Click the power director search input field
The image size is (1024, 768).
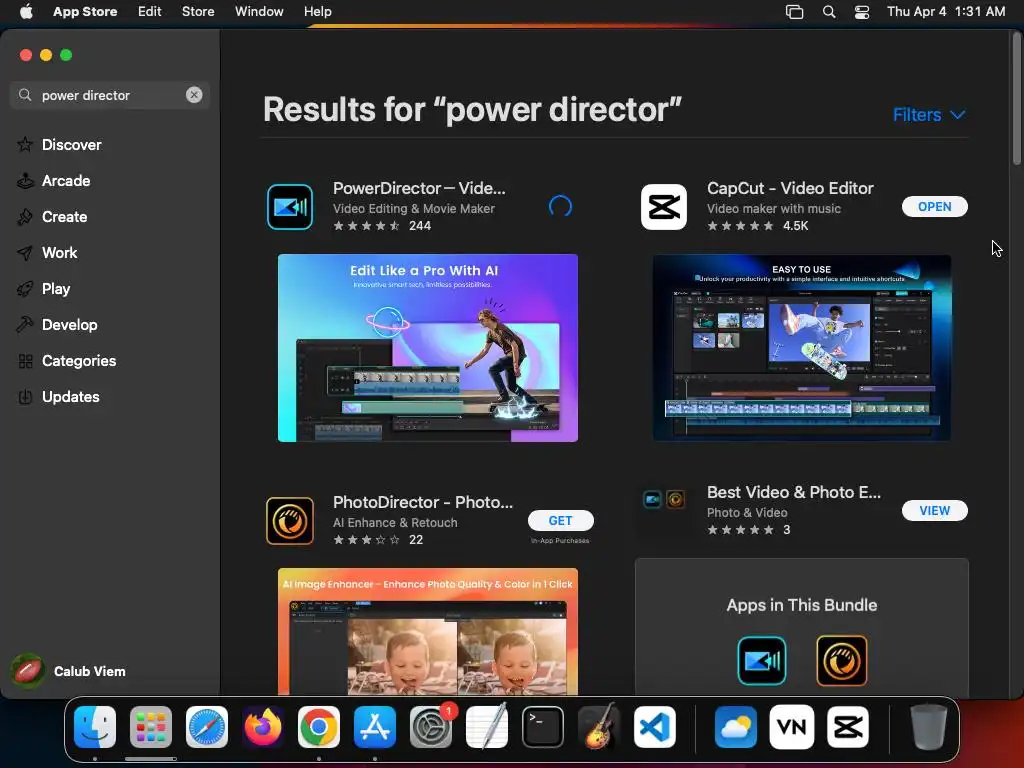(x=110, y=95)
